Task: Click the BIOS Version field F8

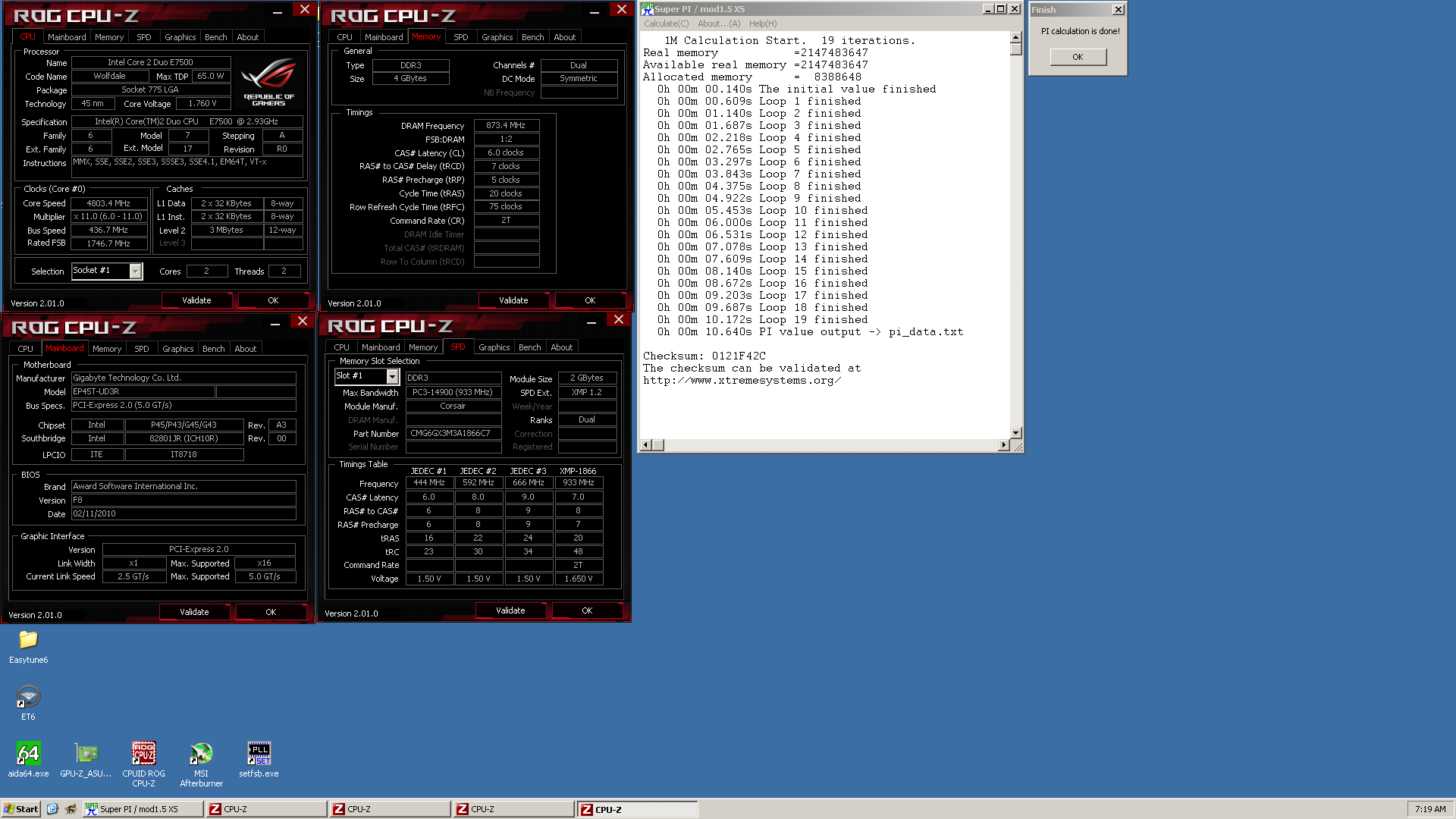Action: click(184, 500)
